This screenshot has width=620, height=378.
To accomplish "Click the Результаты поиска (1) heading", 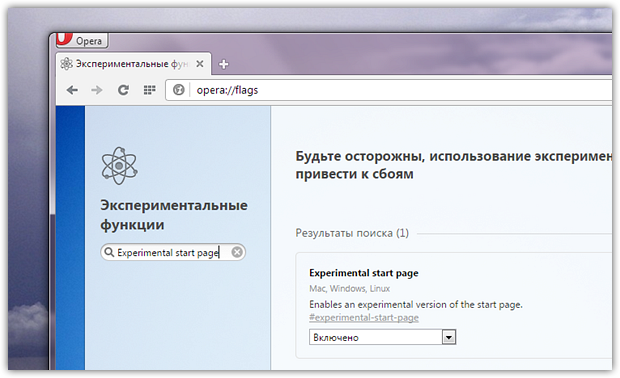I will click(352, 233).
